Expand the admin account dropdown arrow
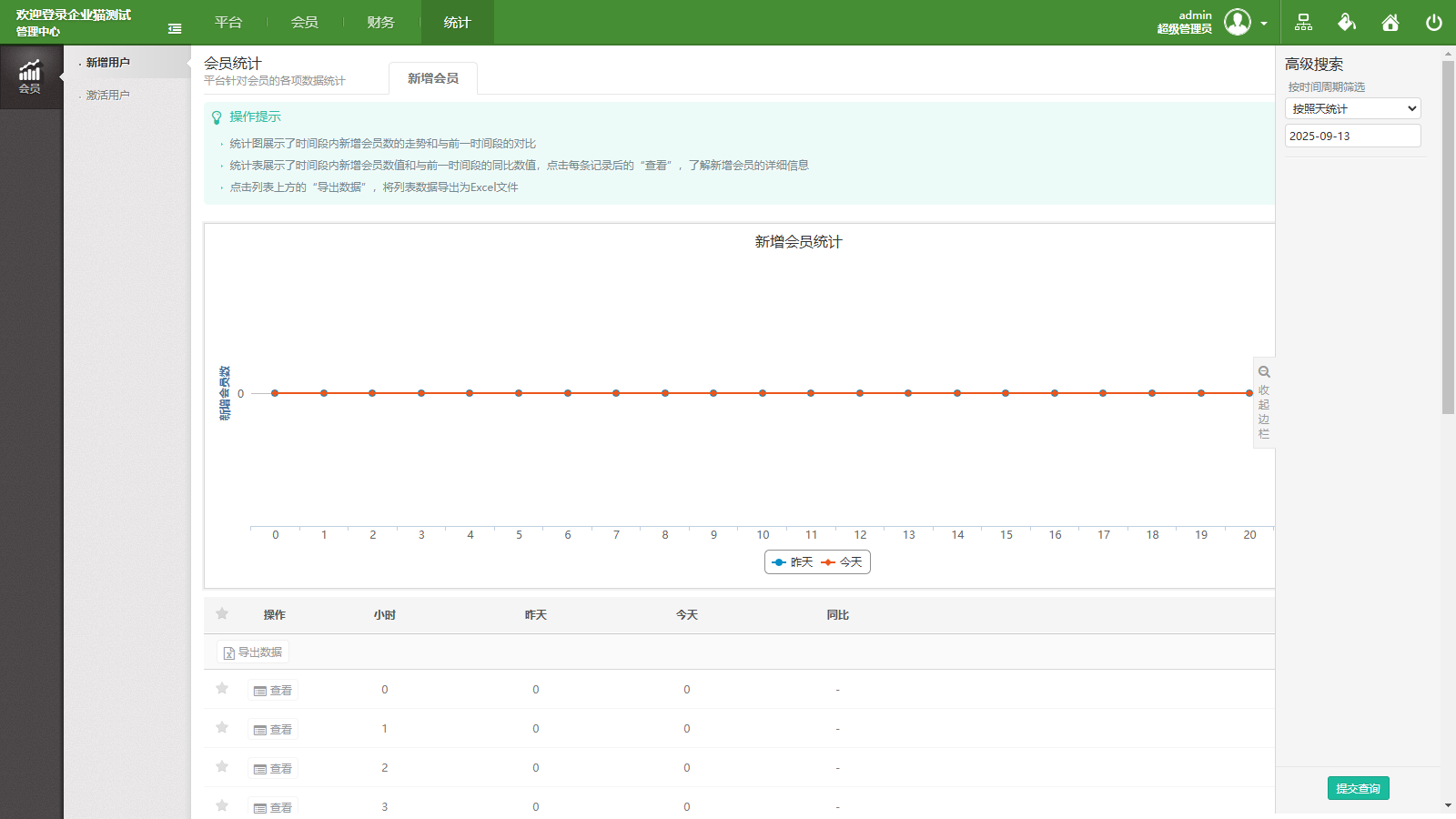This screenshot has height=819, width=1456. [1263, 22]
